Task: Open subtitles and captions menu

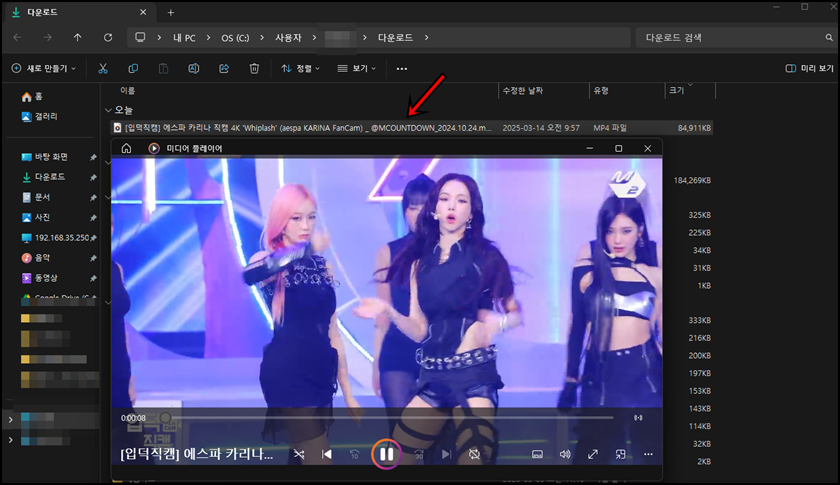Action: pos(537,454)
